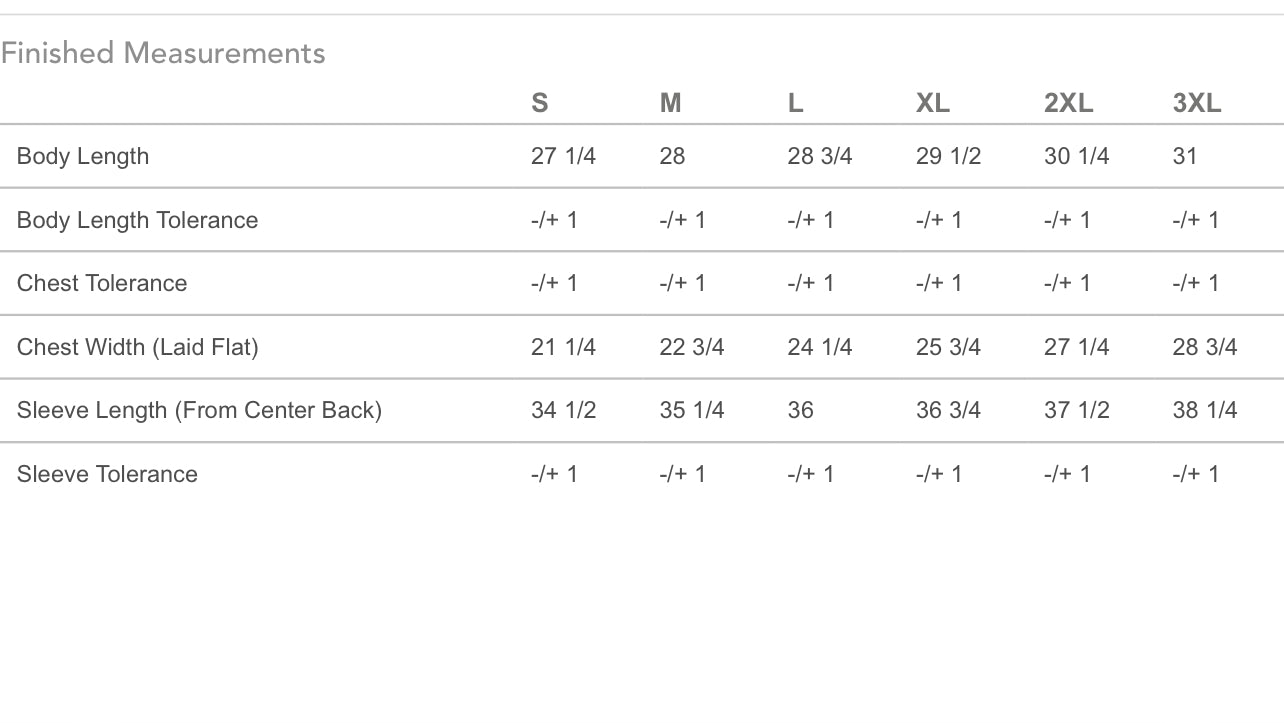Click the 3XL size column header

[1197, 103]
